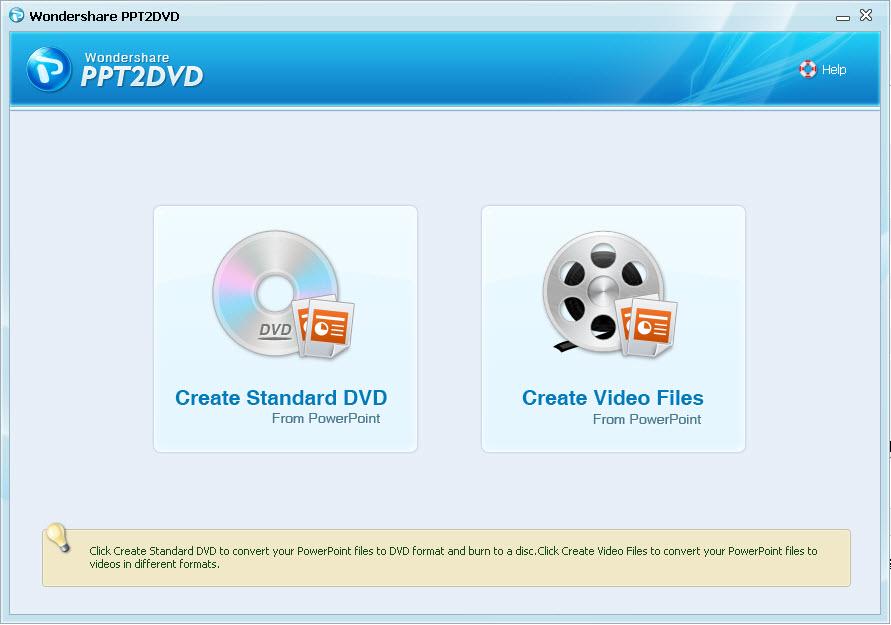
Task: Click the lightbulb tip icon
Action: [59, 538]
